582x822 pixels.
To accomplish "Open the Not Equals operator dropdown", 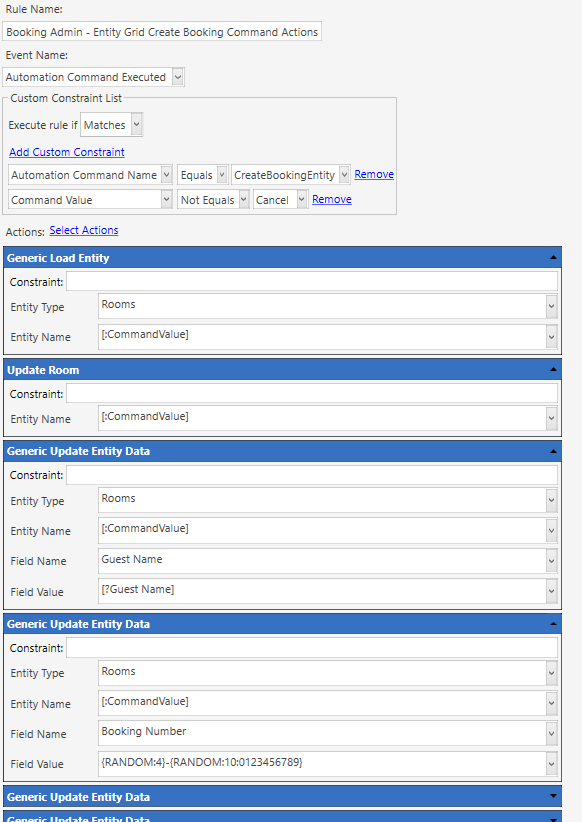I will tap(243, 200).
